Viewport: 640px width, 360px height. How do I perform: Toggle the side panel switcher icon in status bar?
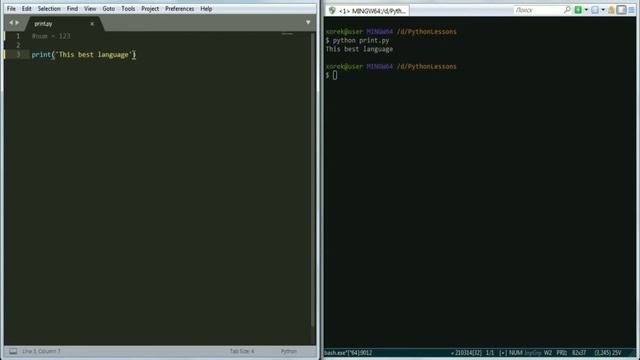[x=13, y=351]
